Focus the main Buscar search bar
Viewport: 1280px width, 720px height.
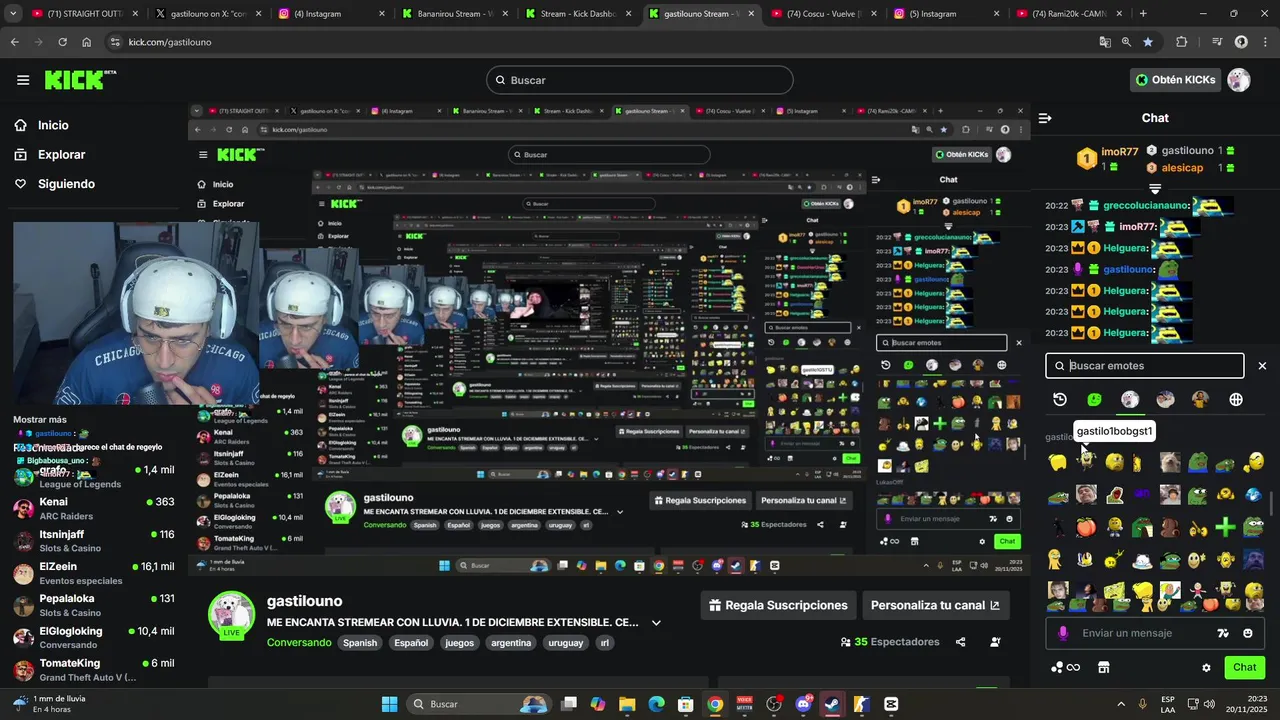pos(640,80)
